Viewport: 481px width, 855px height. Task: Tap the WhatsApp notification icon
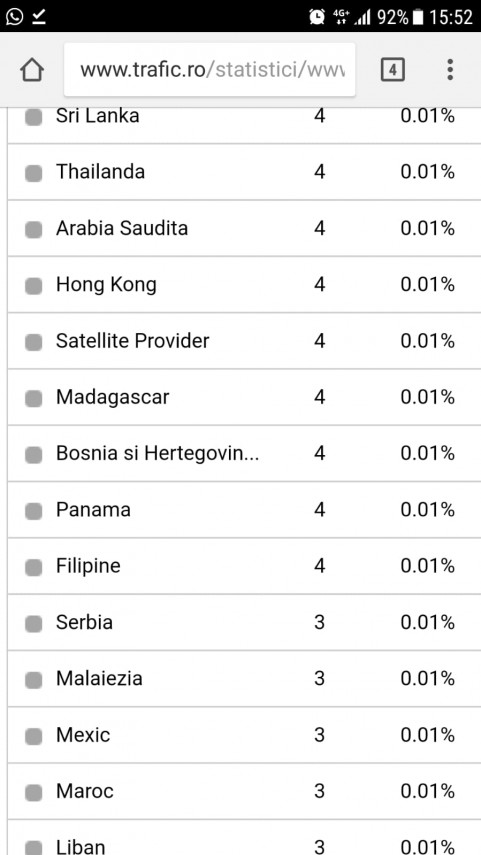coord(14,16)
